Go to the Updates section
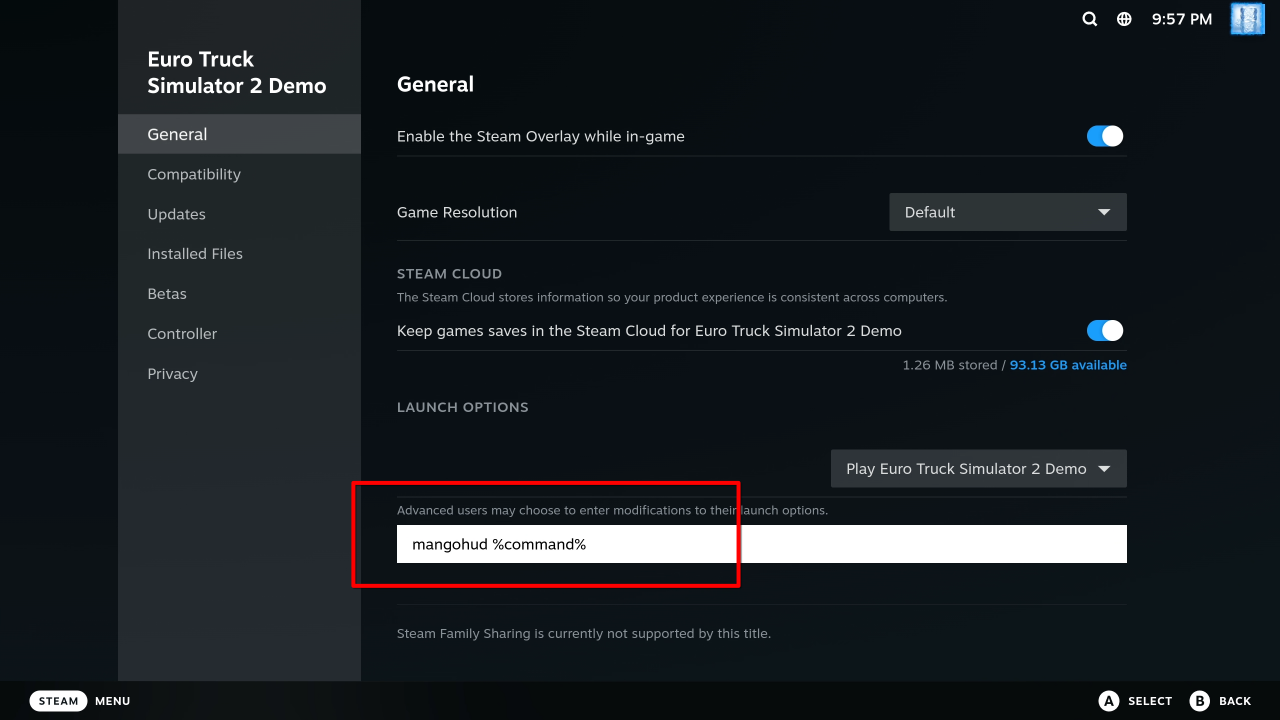 pyautogui.click(x=239, y=214)
